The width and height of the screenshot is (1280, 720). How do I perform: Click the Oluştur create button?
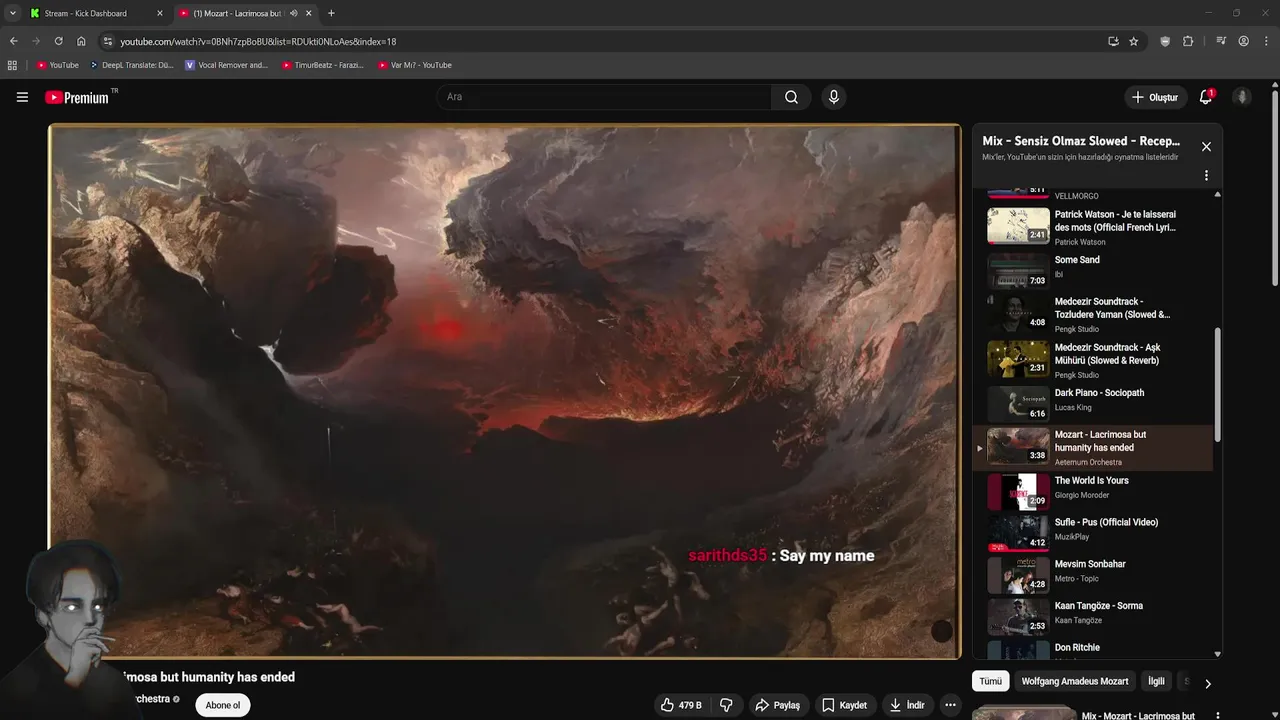pos(1154,97)
